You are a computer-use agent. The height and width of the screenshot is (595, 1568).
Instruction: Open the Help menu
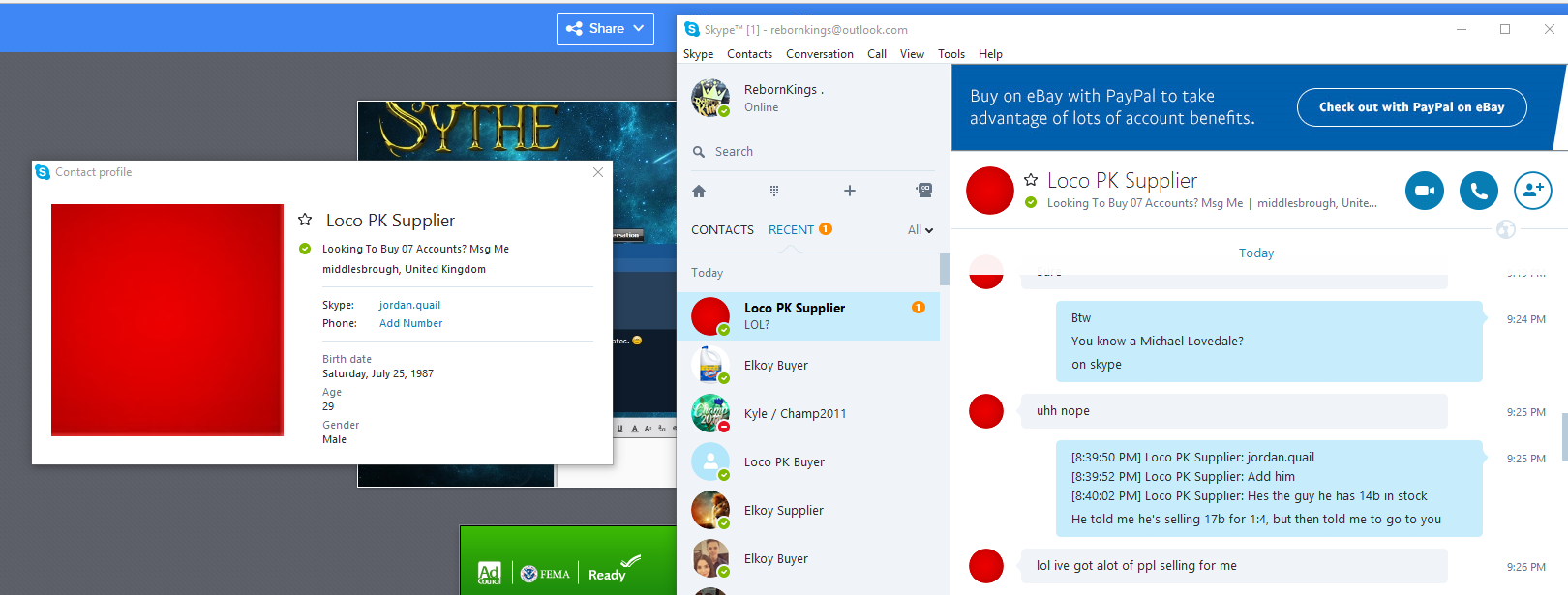tap(990, 54)
